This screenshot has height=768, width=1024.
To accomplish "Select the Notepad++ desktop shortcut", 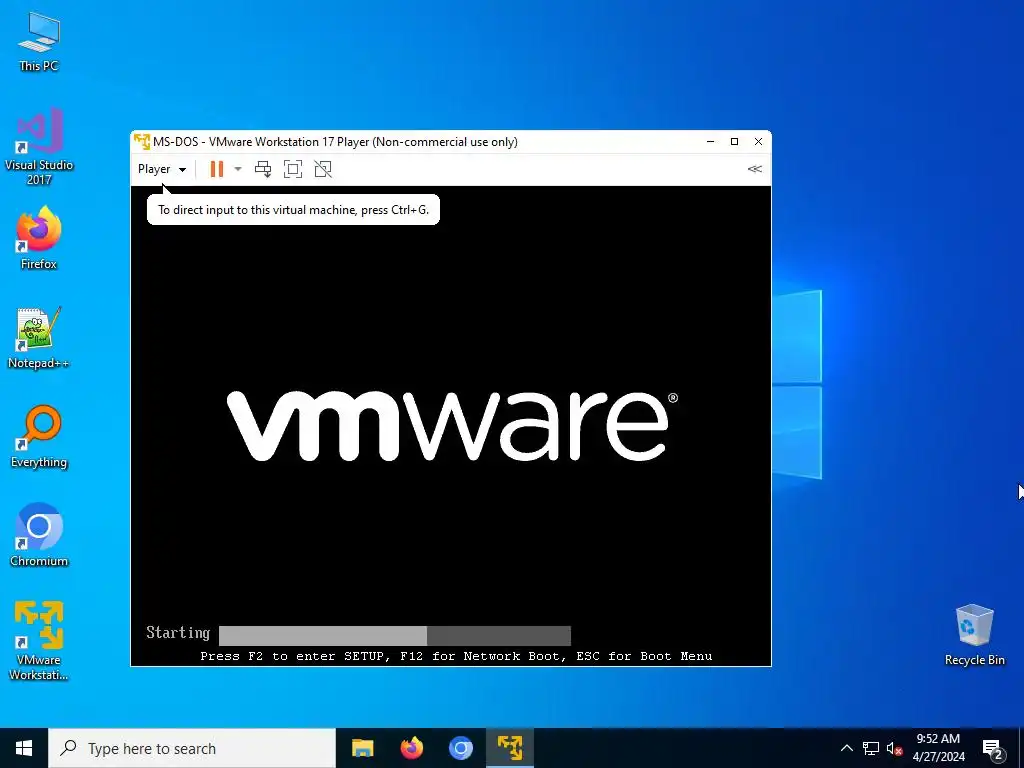I will tap(39, 338).
